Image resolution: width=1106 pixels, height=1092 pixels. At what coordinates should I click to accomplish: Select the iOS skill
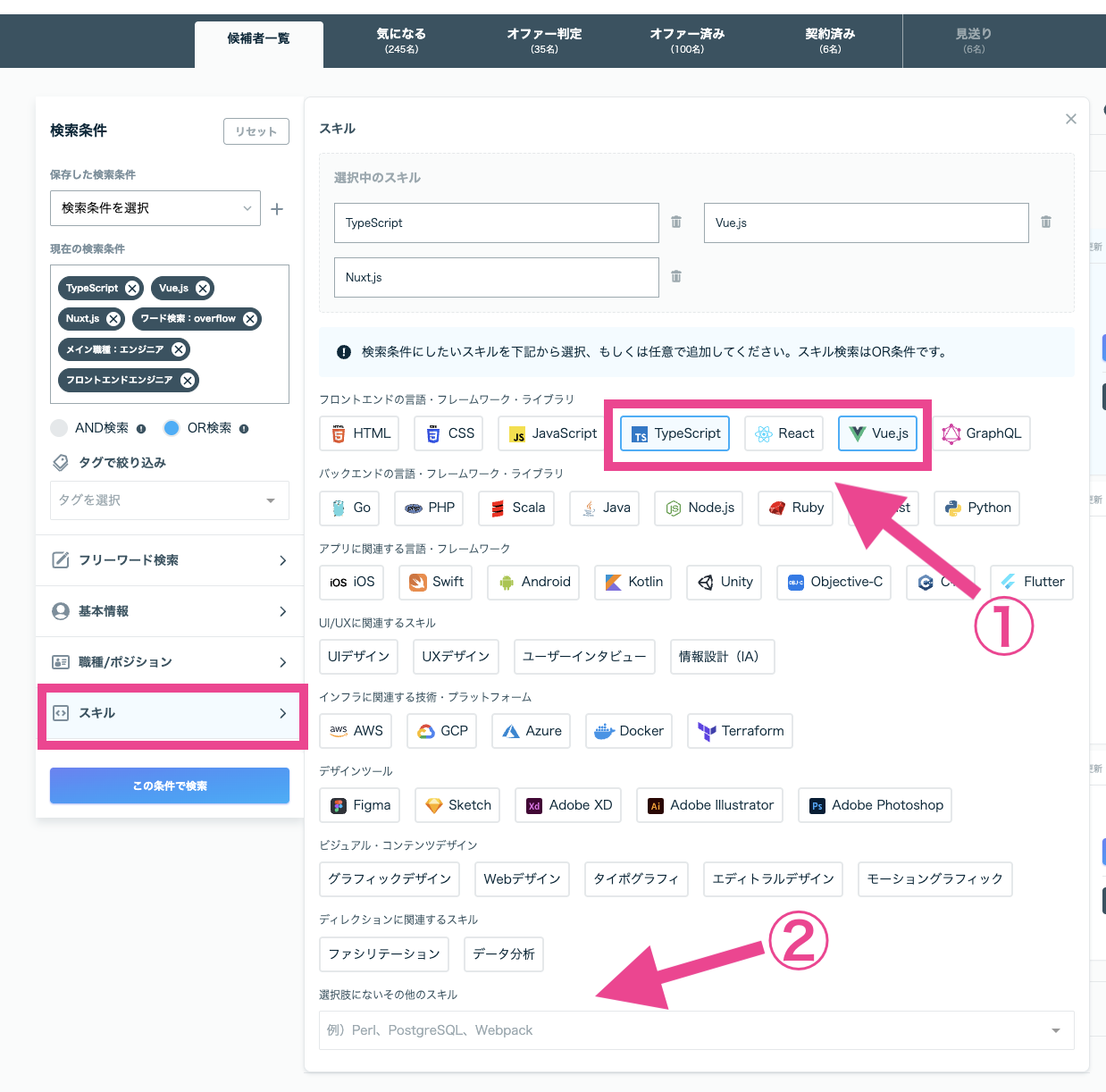352,582
